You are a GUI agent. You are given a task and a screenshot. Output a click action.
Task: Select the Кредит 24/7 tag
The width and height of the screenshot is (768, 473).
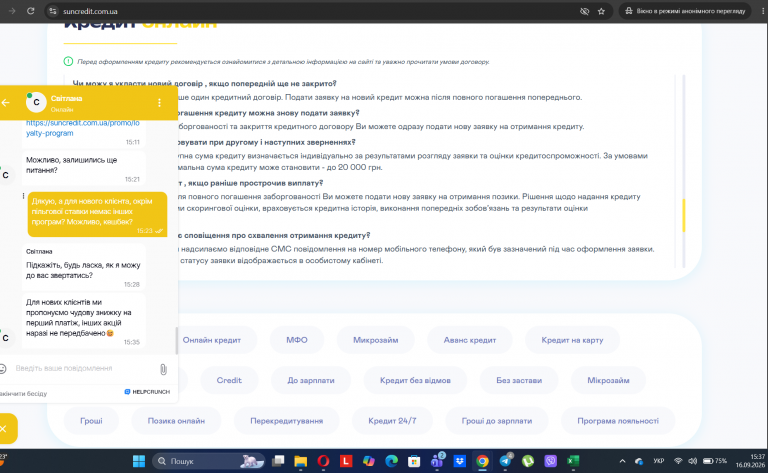(x=392, y=421)
